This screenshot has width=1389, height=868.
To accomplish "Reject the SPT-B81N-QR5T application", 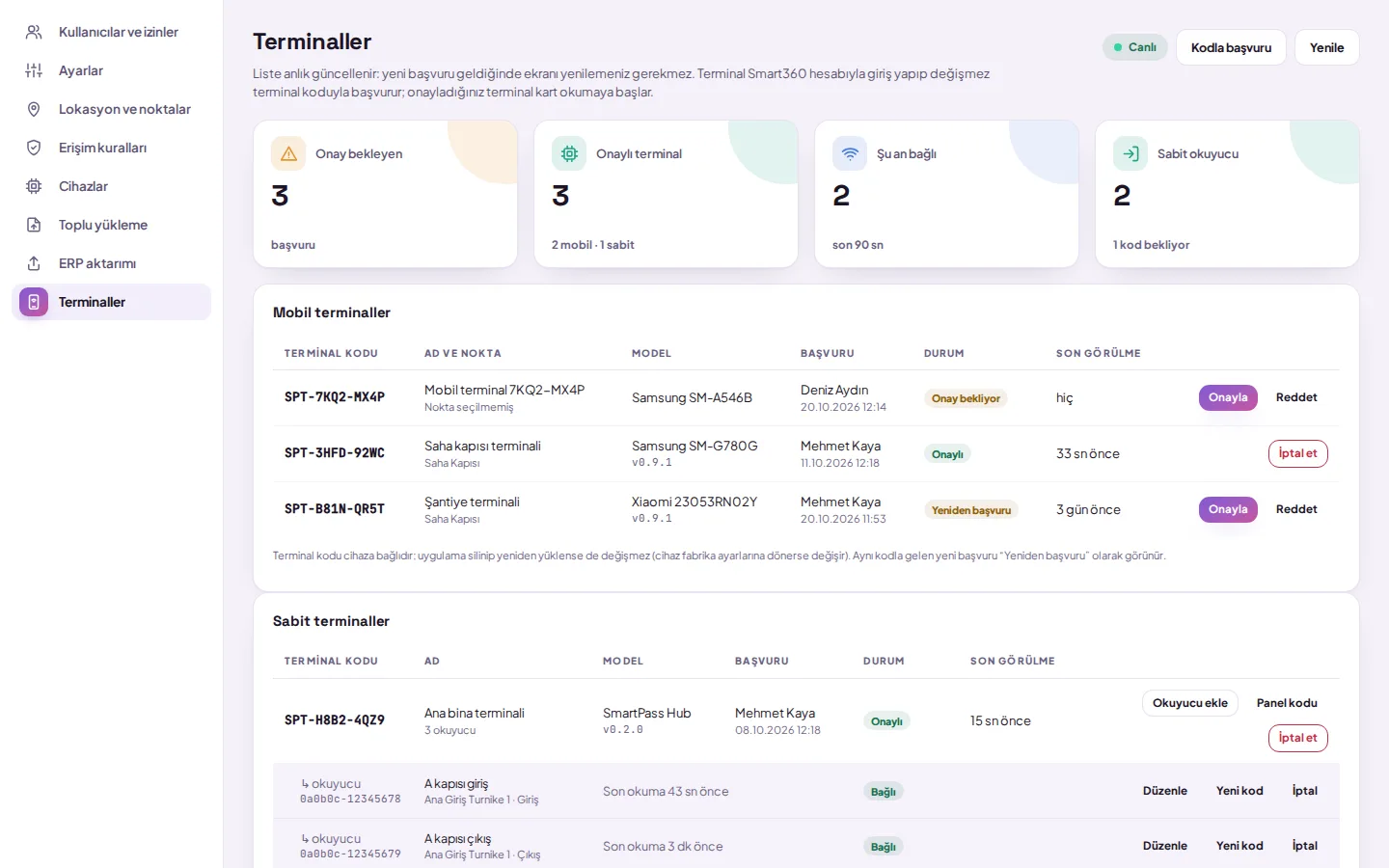I will [x=1296, y=509].
